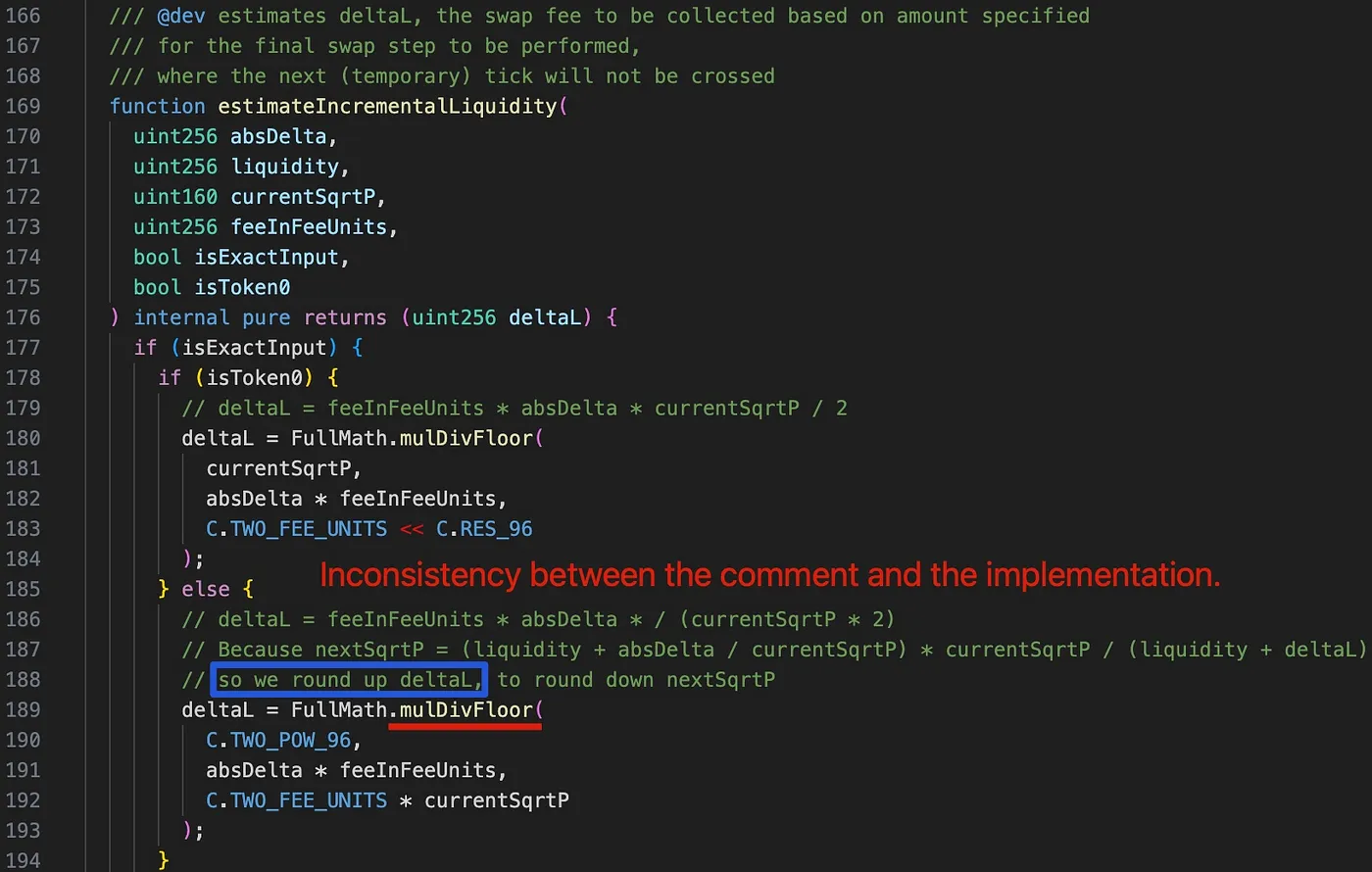
Task: Click line number 169 in gutter
Action: [x=23, y=106]
